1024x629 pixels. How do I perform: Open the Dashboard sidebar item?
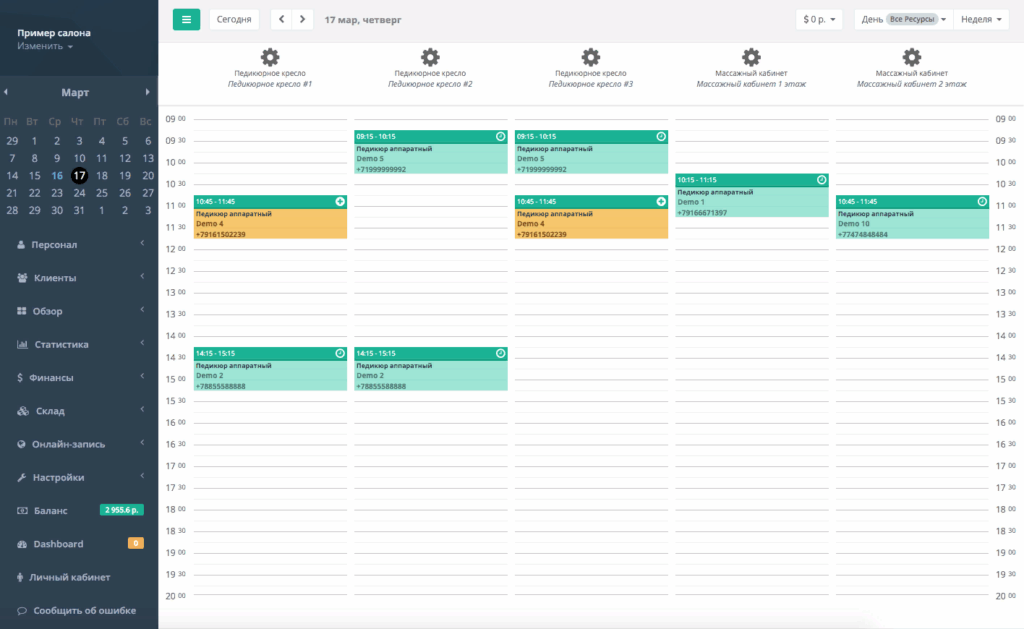click(79, 543)
